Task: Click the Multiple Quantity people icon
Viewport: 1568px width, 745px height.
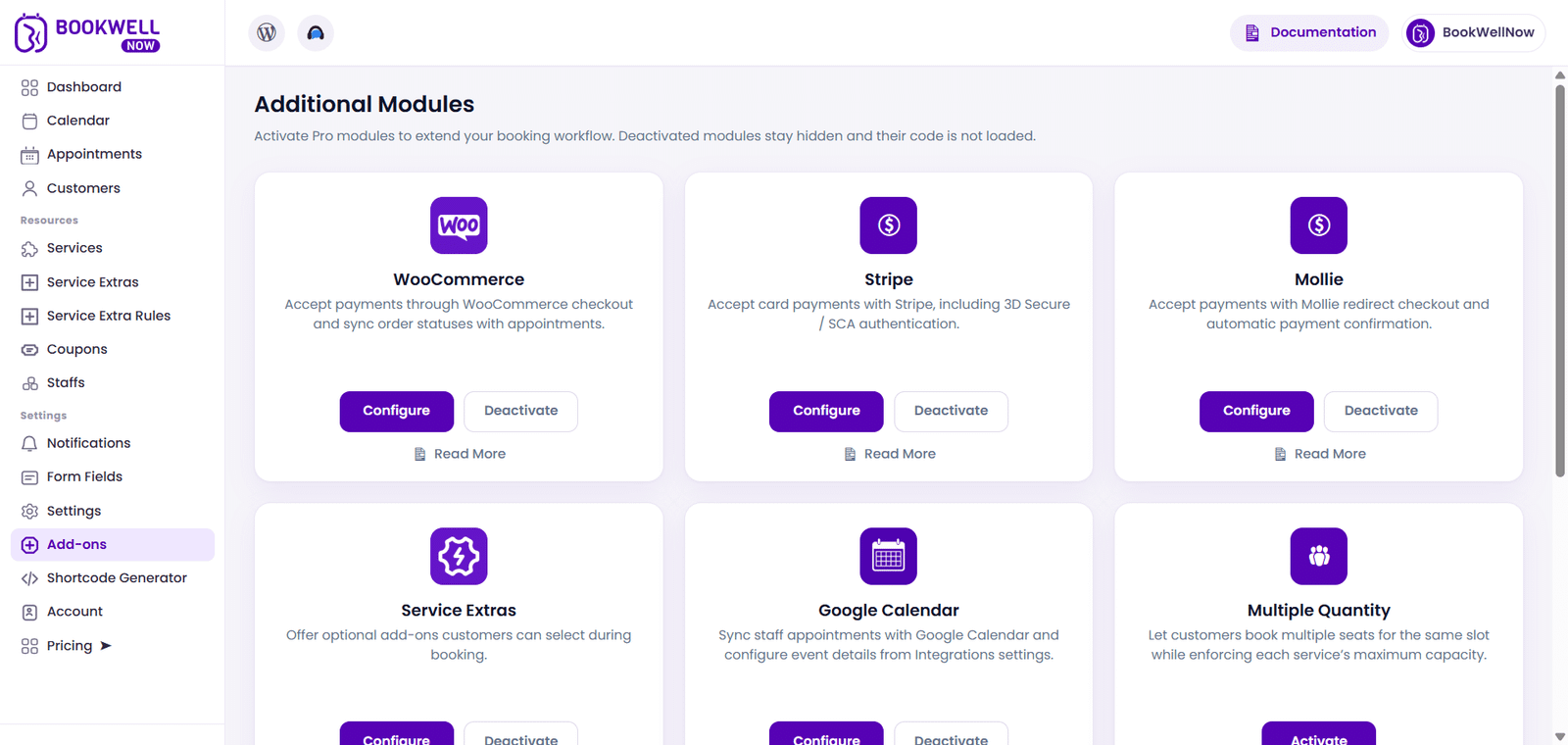Action: (1319, 556)
